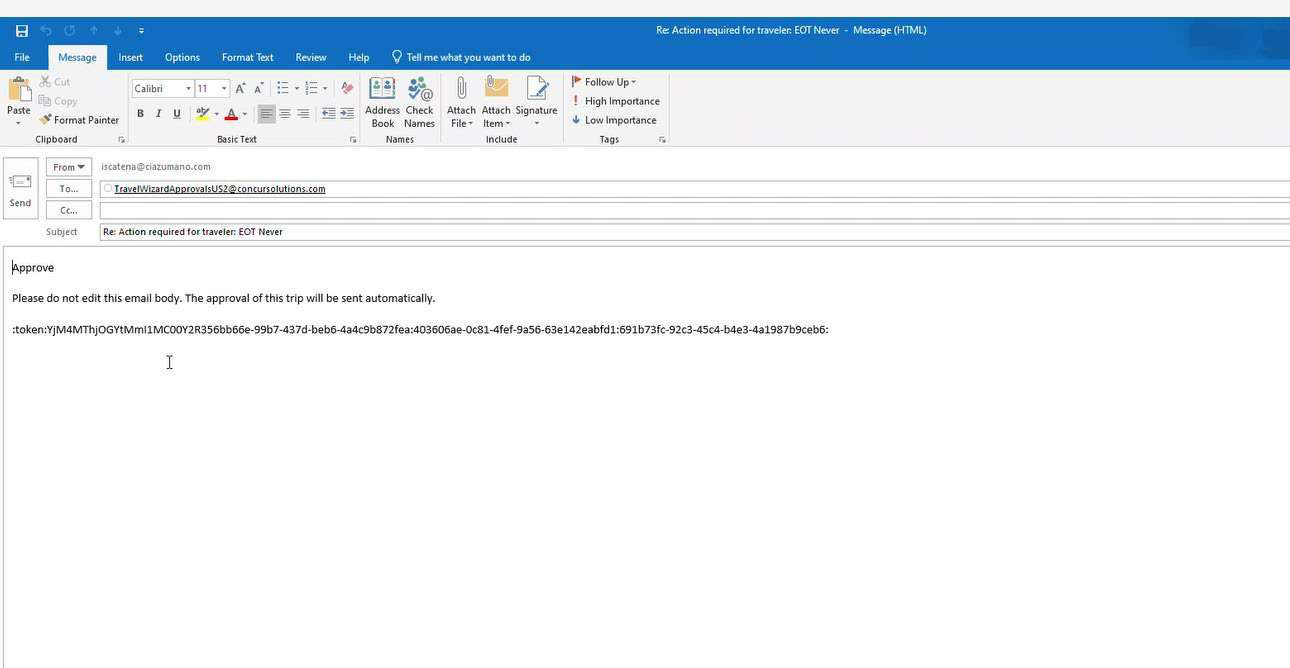Click the Copy command
Screen dimensions: 1290x668
(58, 101)
